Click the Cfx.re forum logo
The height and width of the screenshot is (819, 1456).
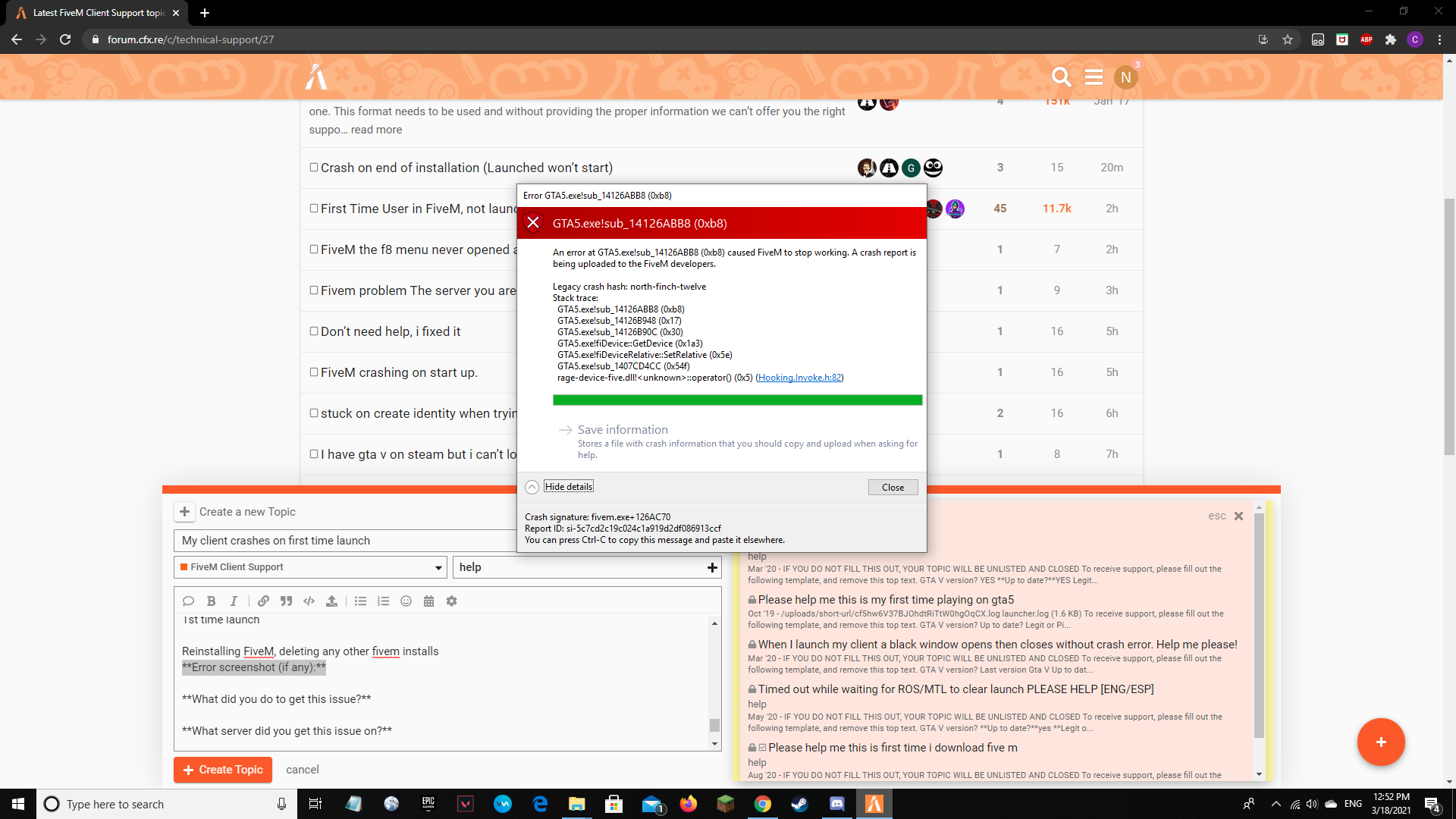click(x=316, y=77)
